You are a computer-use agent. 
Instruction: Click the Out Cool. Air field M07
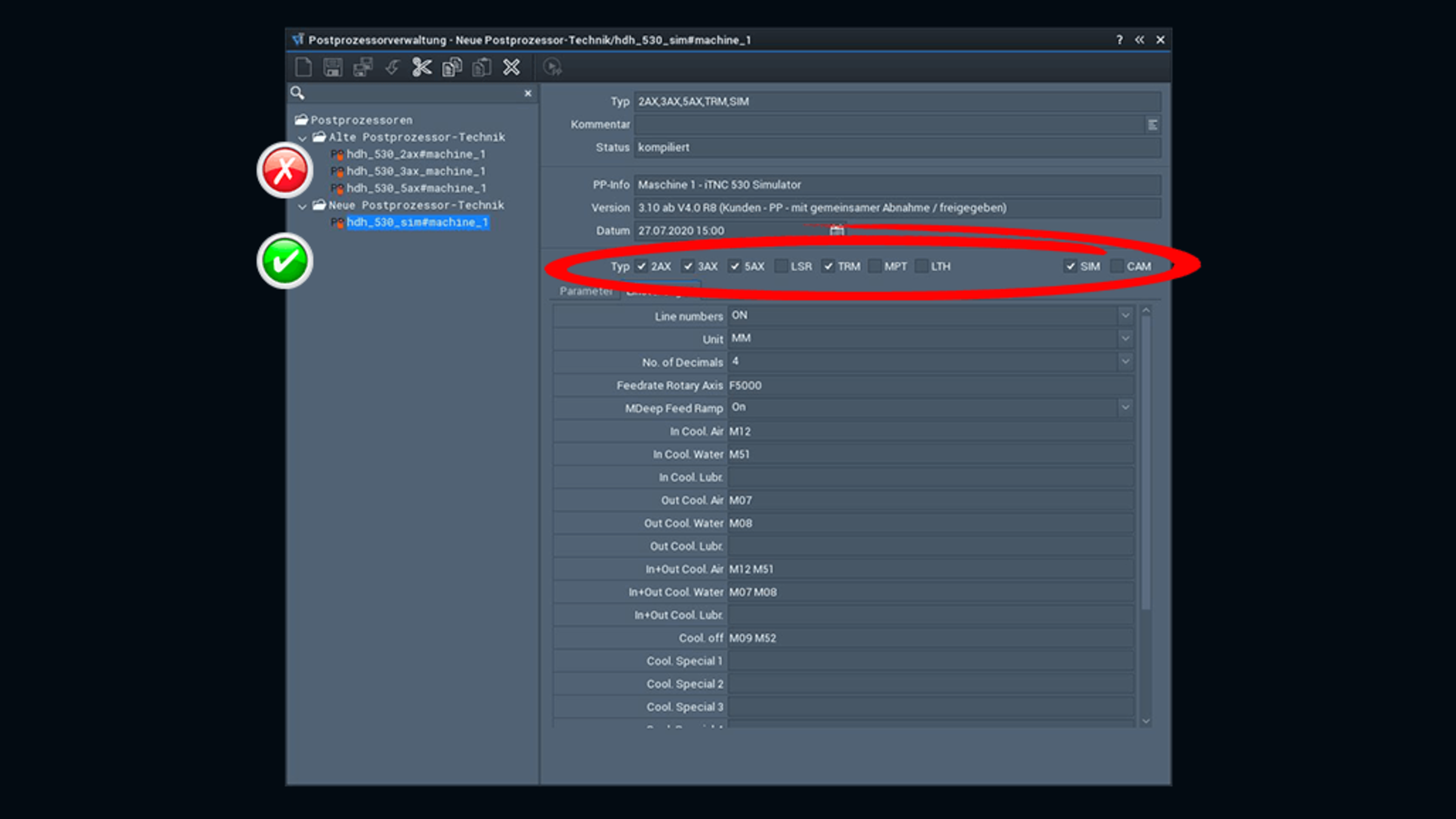pos(930,500)
